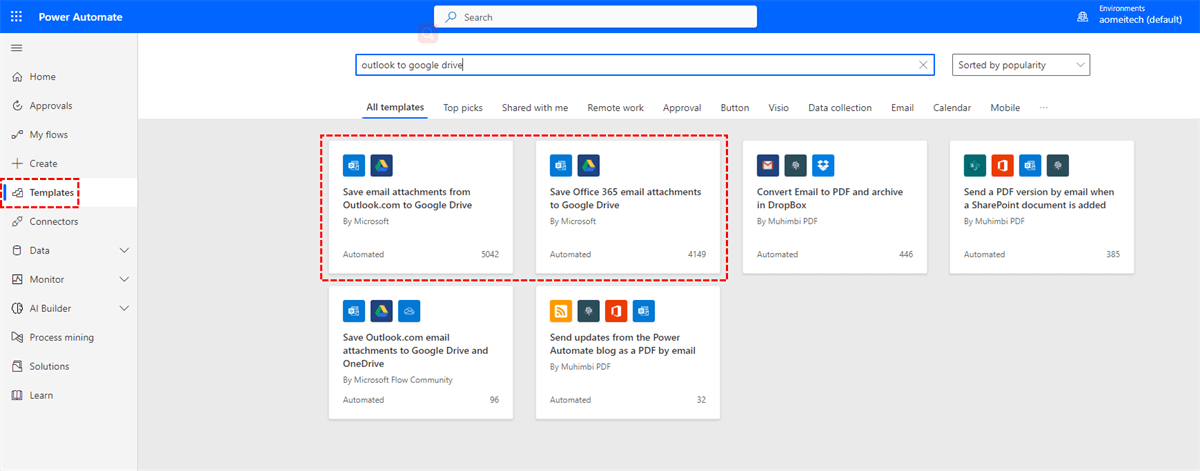This screenshot has width=1200, height=471.
Task: Switch to the Top picks tab
Action: click(x=463, y=108)
